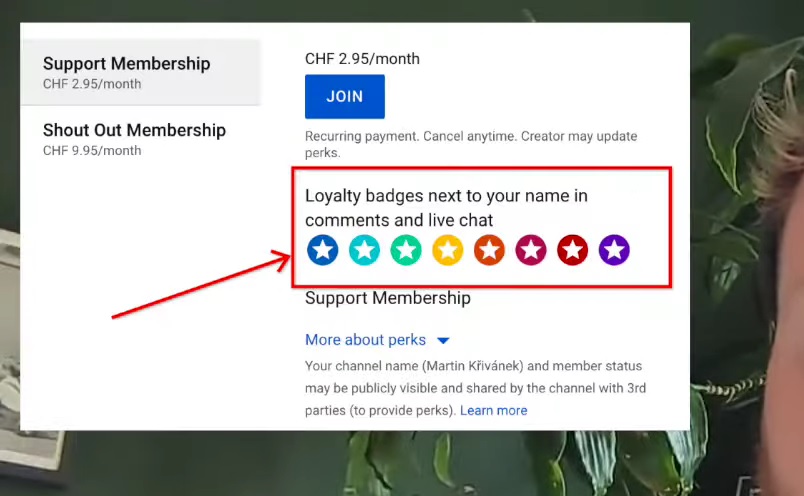The image size is (804, 496).
Task: Click the green star loyalty badge
Action: pos(406,250)
